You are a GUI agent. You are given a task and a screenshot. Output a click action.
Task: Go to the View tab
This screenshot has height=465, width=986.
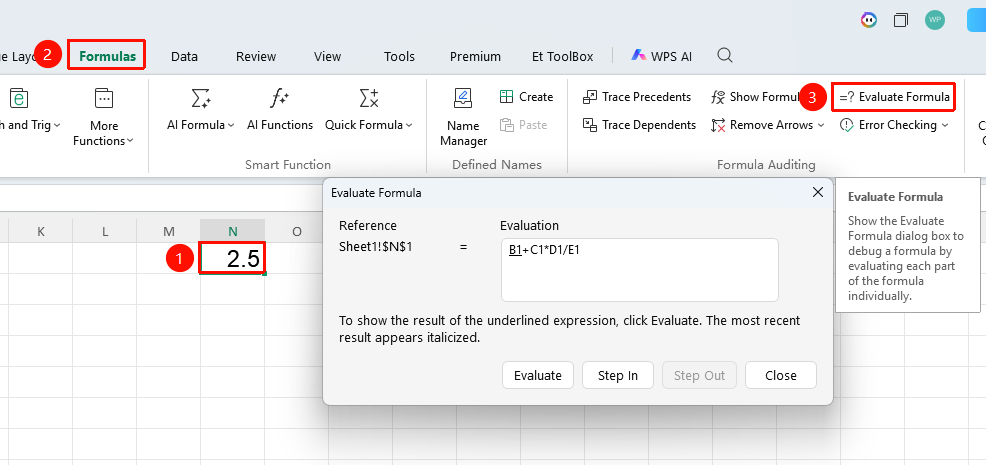point(327,56)
